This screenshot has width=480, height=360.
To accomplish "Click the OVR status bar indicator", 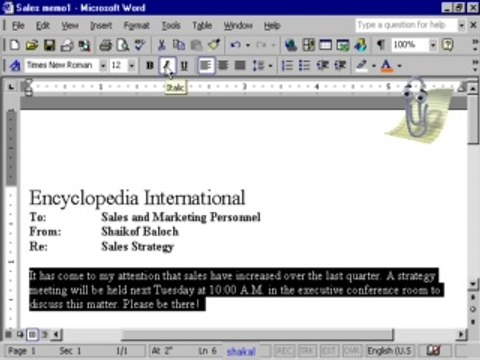I will pyautogui.click(x=352, y=351).
